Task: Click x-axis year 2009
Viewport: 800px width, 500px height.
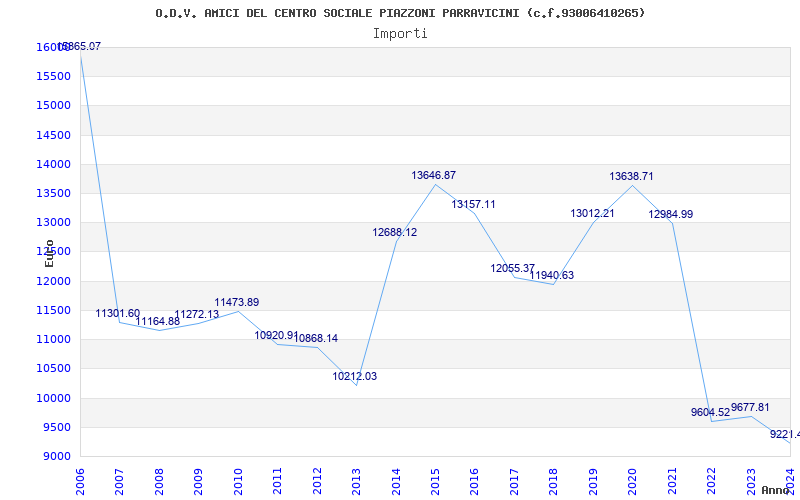Action: [198, 481]
